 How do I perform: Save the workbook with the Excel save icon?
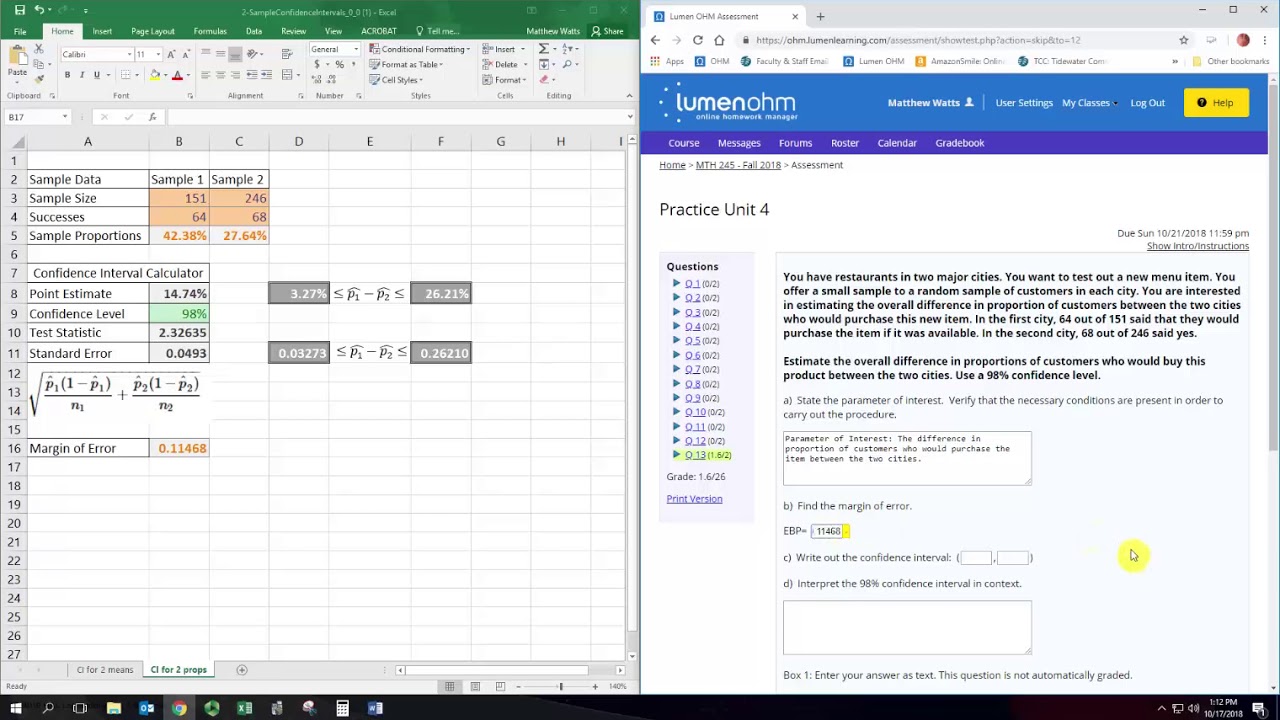coord(19,10)
